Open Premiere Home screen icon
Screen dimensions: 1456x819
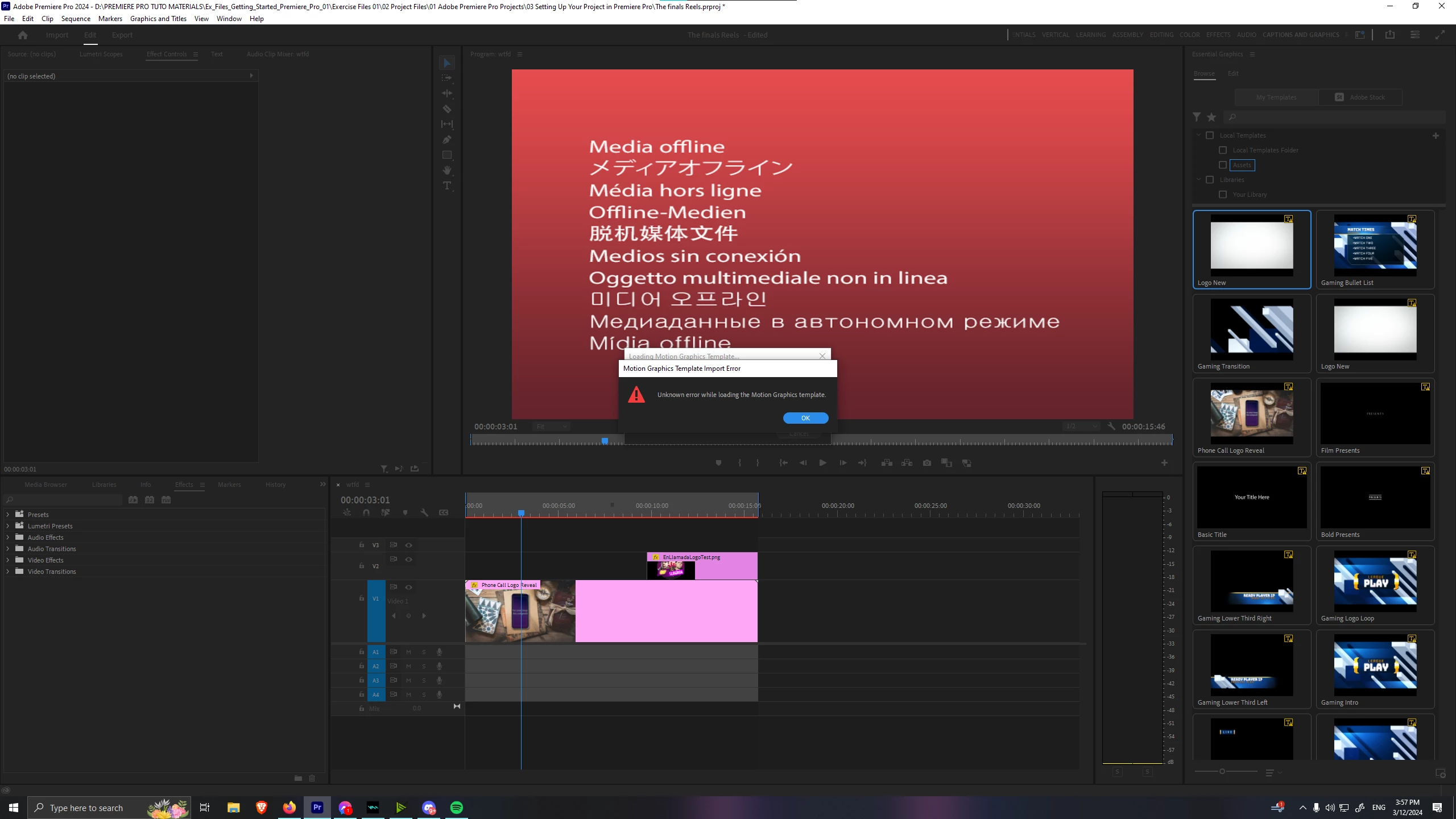[x=23, y=35]
